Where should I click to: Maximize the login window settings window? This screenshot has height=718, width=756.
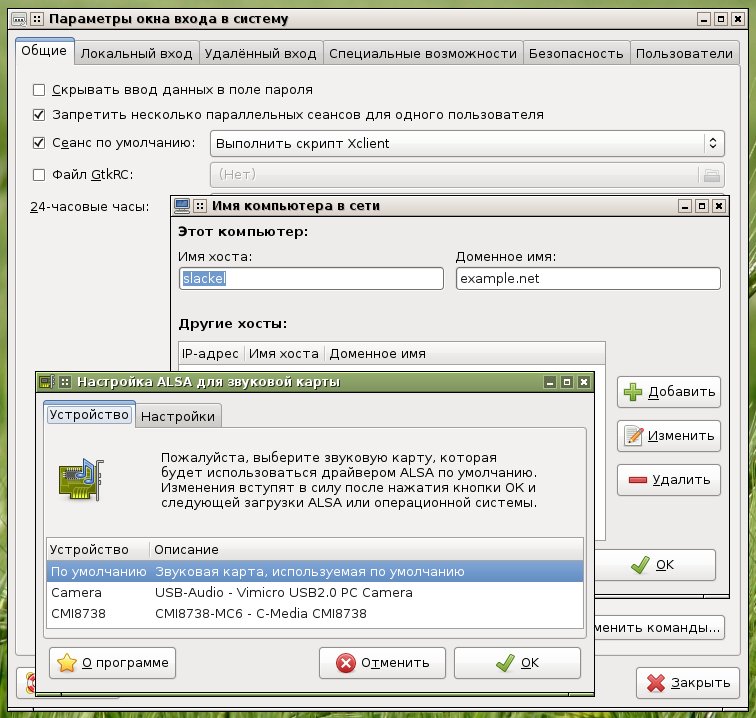tap(721, 19)
